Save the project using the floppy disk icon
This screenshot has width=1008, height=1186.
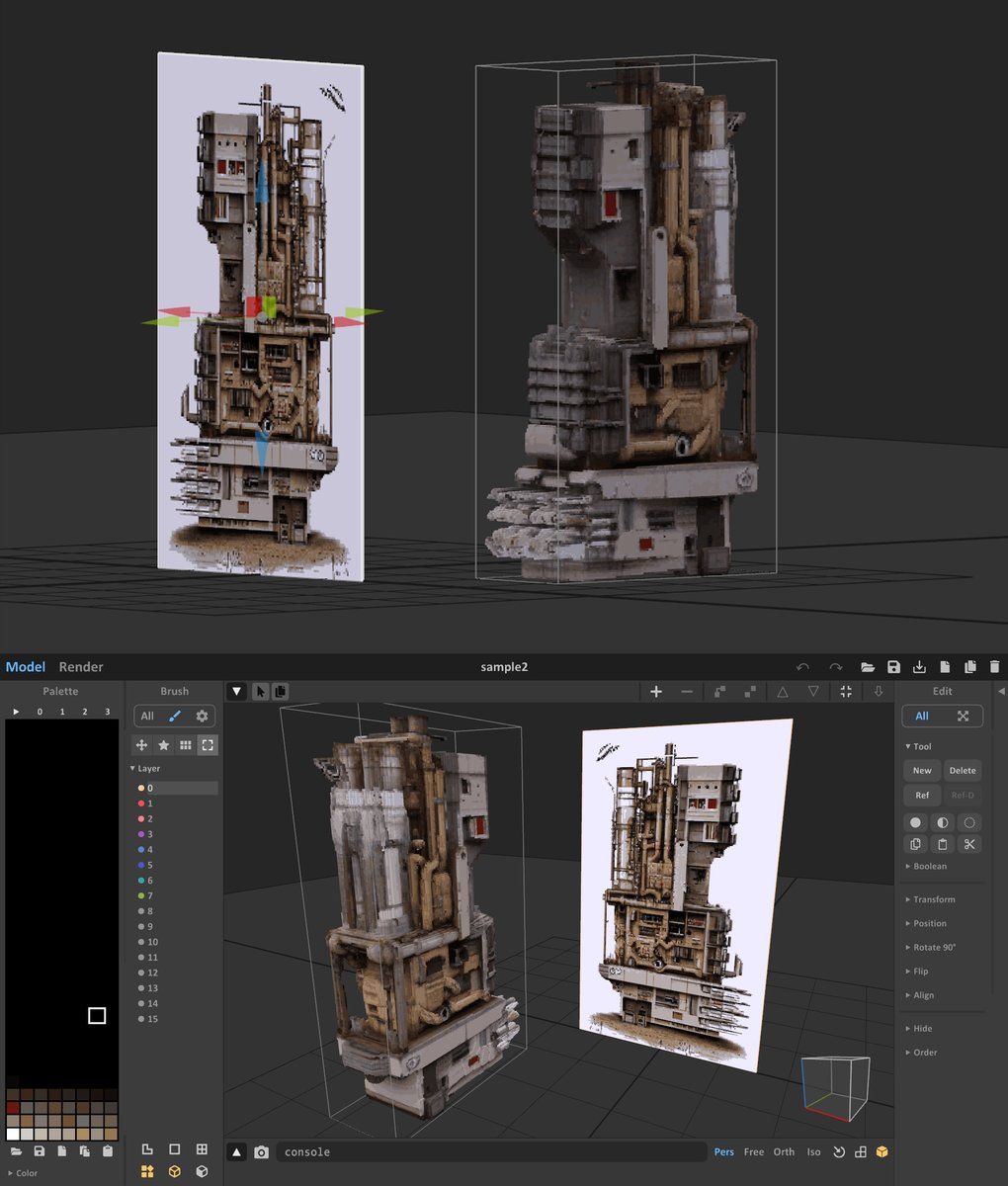point(893,667)
